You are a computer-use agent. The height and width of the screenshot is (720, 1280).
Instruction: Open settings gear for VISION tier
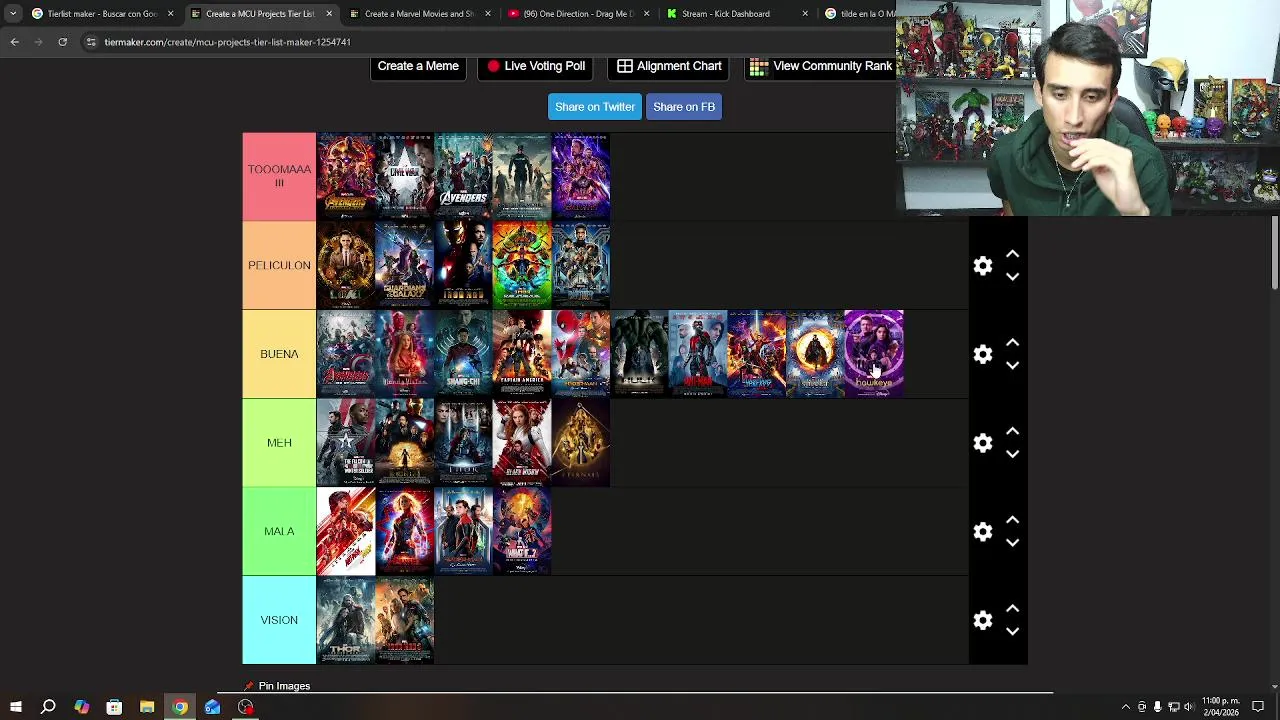(983, 620)
